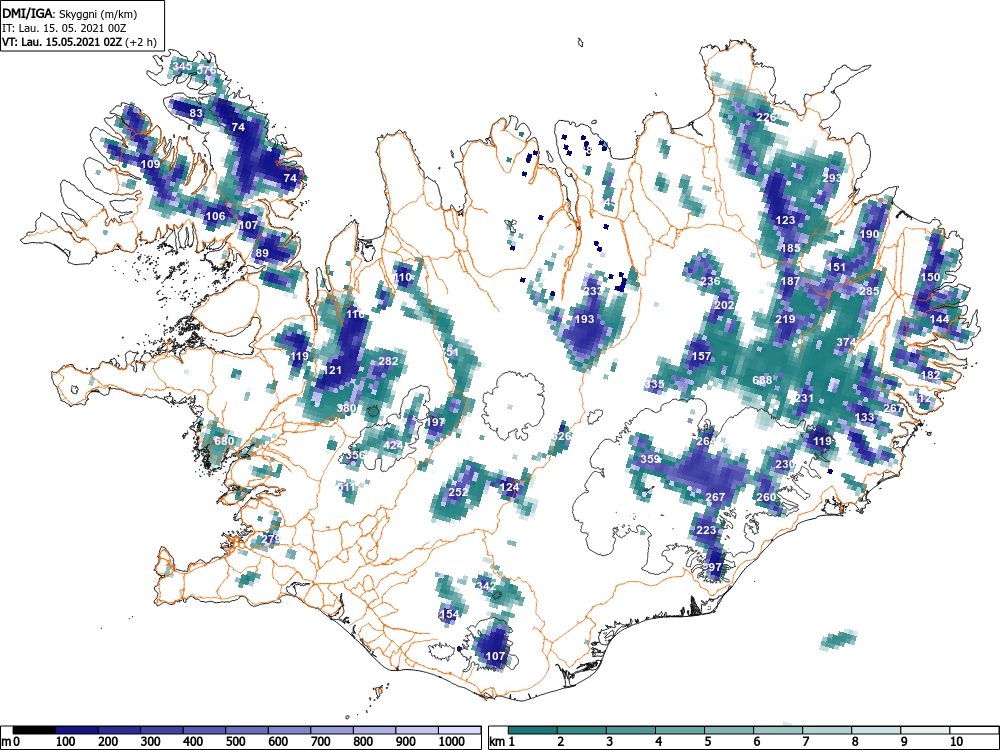Viewport: 1000px width, 750px height.
Task: Click the '83' visibility value
Action: (x=196, y=114)
